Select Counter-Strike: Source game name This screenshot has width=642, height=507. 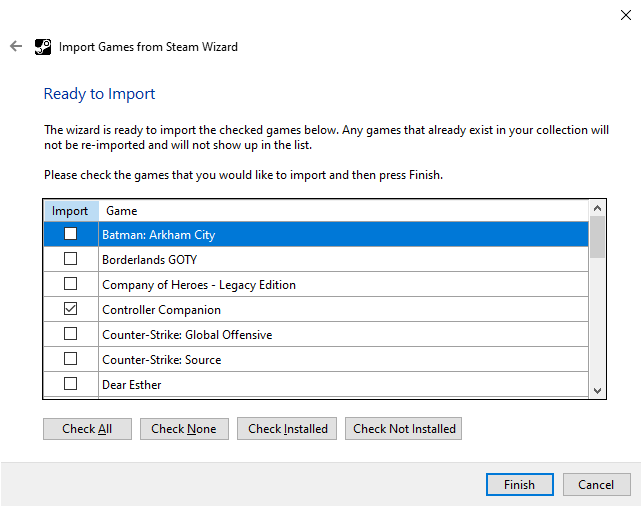click(162, 360)
